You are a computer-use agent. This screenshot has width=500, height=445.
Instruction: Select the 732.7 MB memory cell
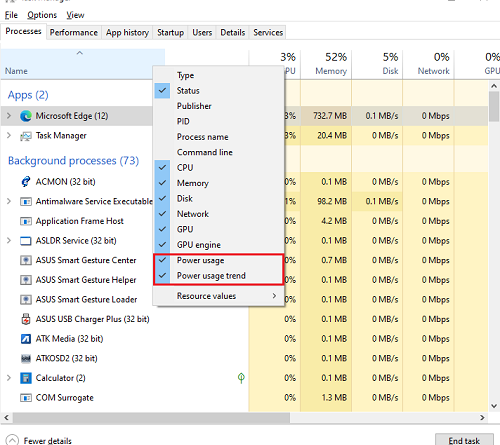pyautogui.click(x=326, y=116)
